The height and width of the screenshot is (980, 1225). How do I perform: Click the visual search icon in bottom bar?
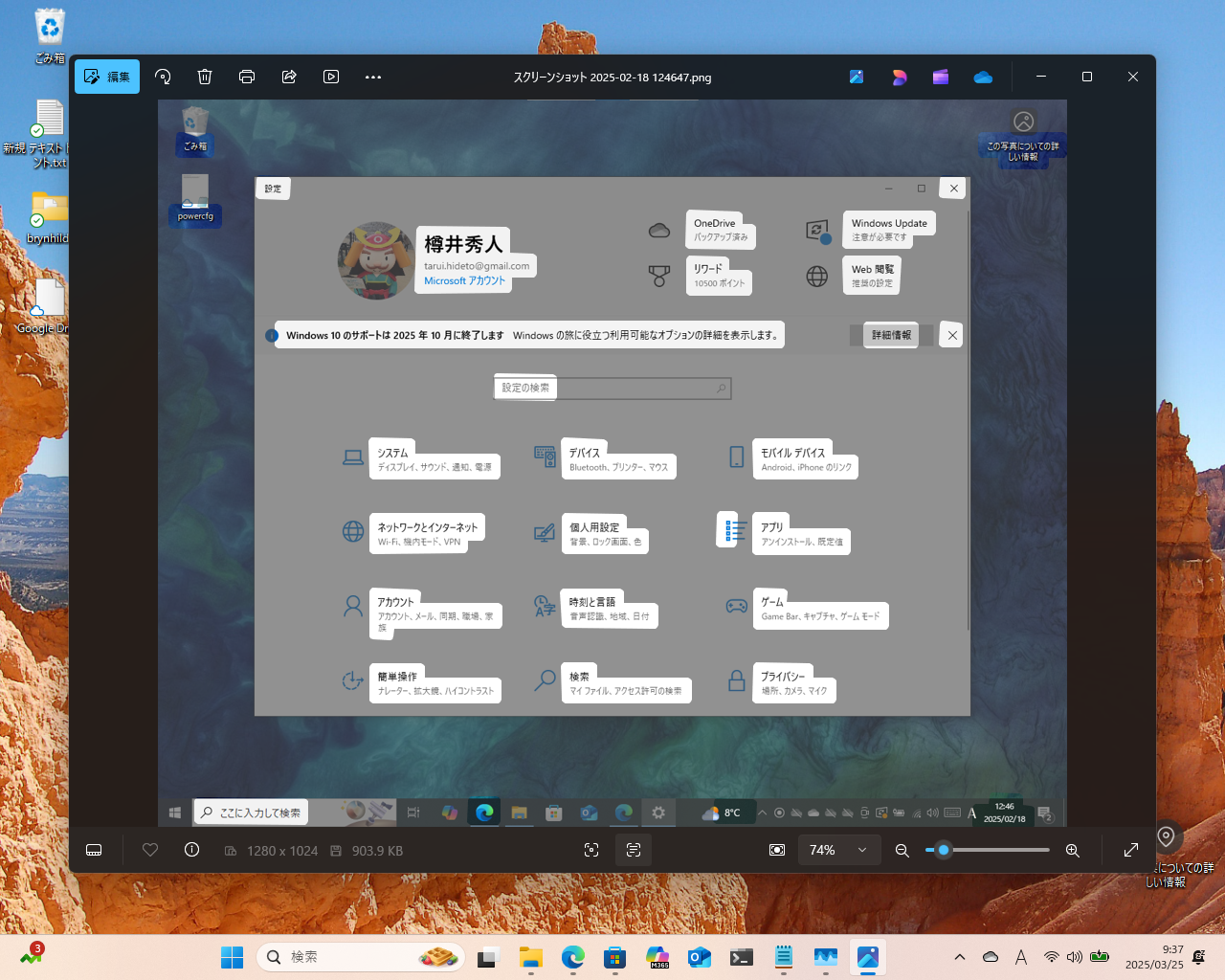coord(591,850)
